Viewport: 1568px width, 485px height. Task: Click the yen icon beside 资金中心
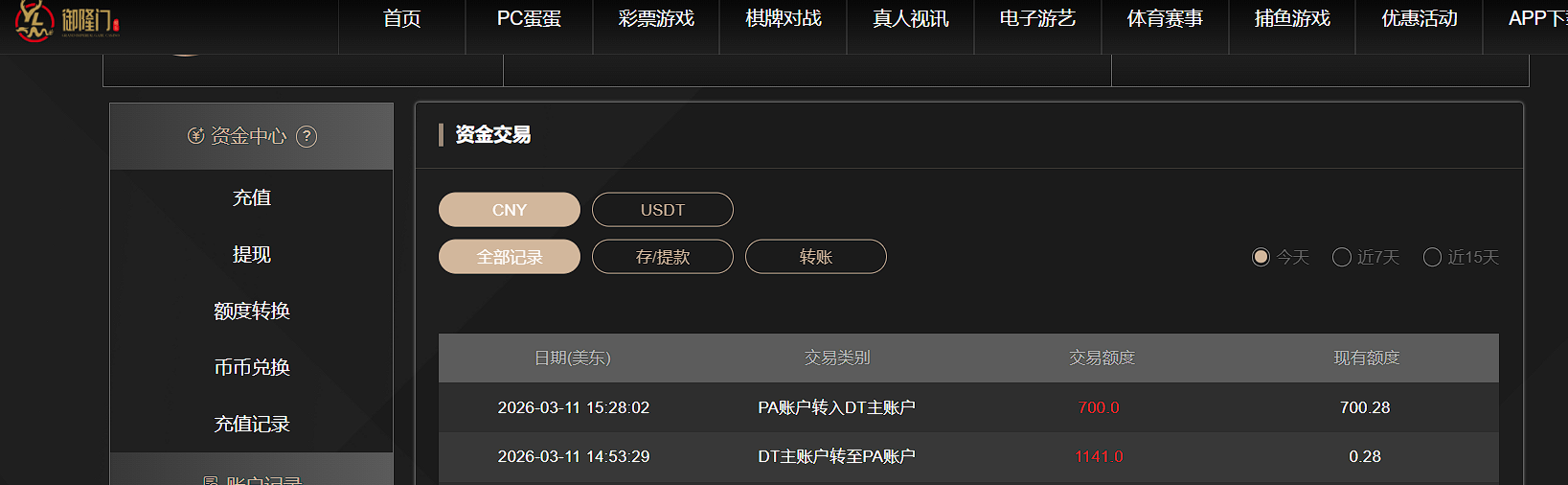(195, 136)
